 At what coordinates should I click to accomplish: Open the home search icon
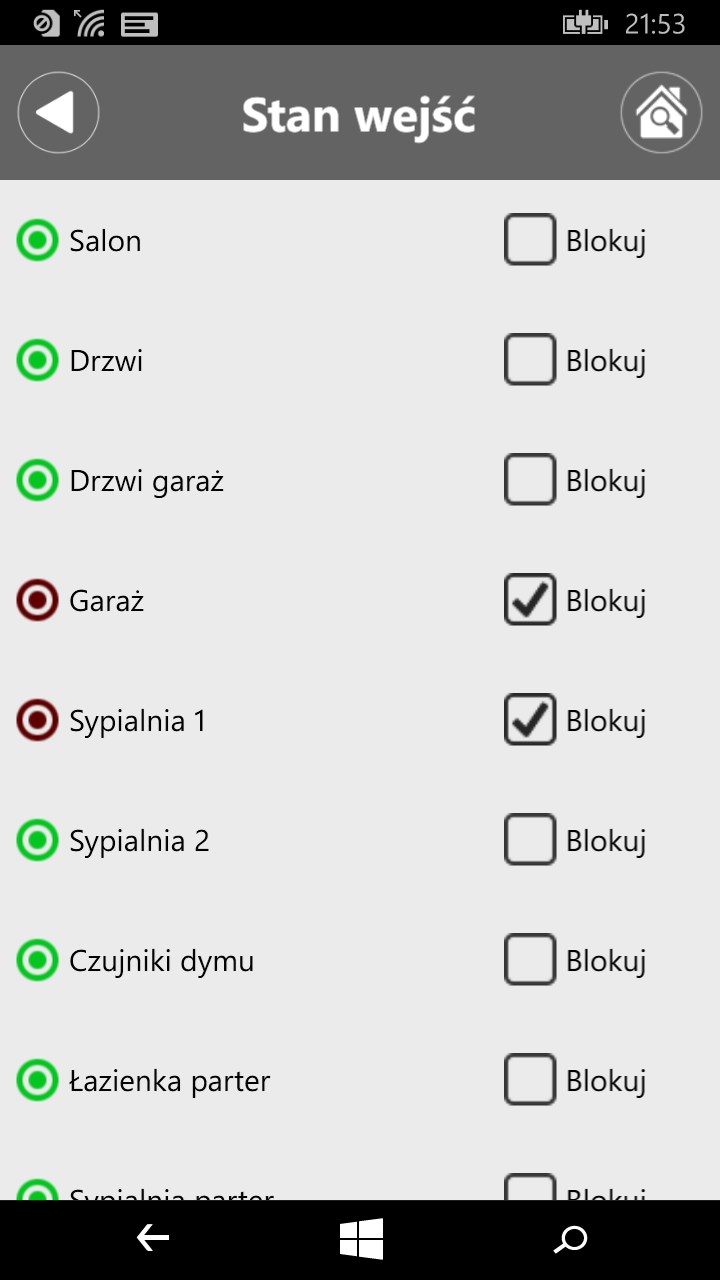coord(661,113)
